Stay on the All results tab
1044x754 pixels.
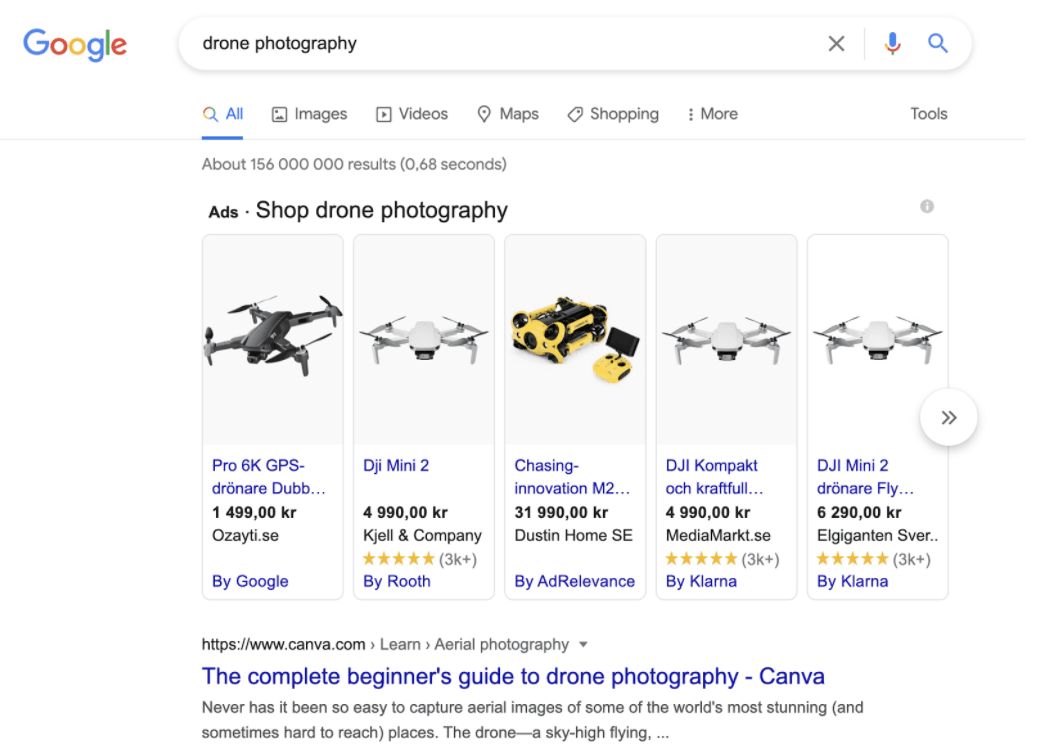pyautogui.click(x=222, y=114)
